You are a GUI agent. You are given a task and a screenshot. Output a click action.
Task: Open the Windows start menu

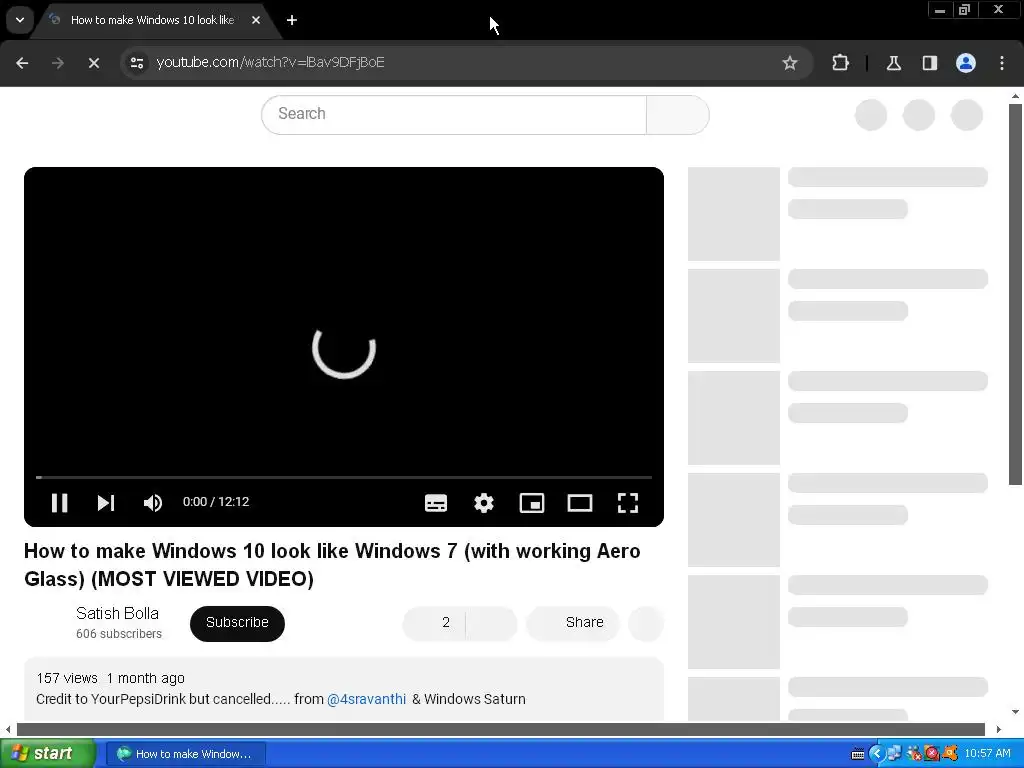pyautogui.click(x=47, y=754)
